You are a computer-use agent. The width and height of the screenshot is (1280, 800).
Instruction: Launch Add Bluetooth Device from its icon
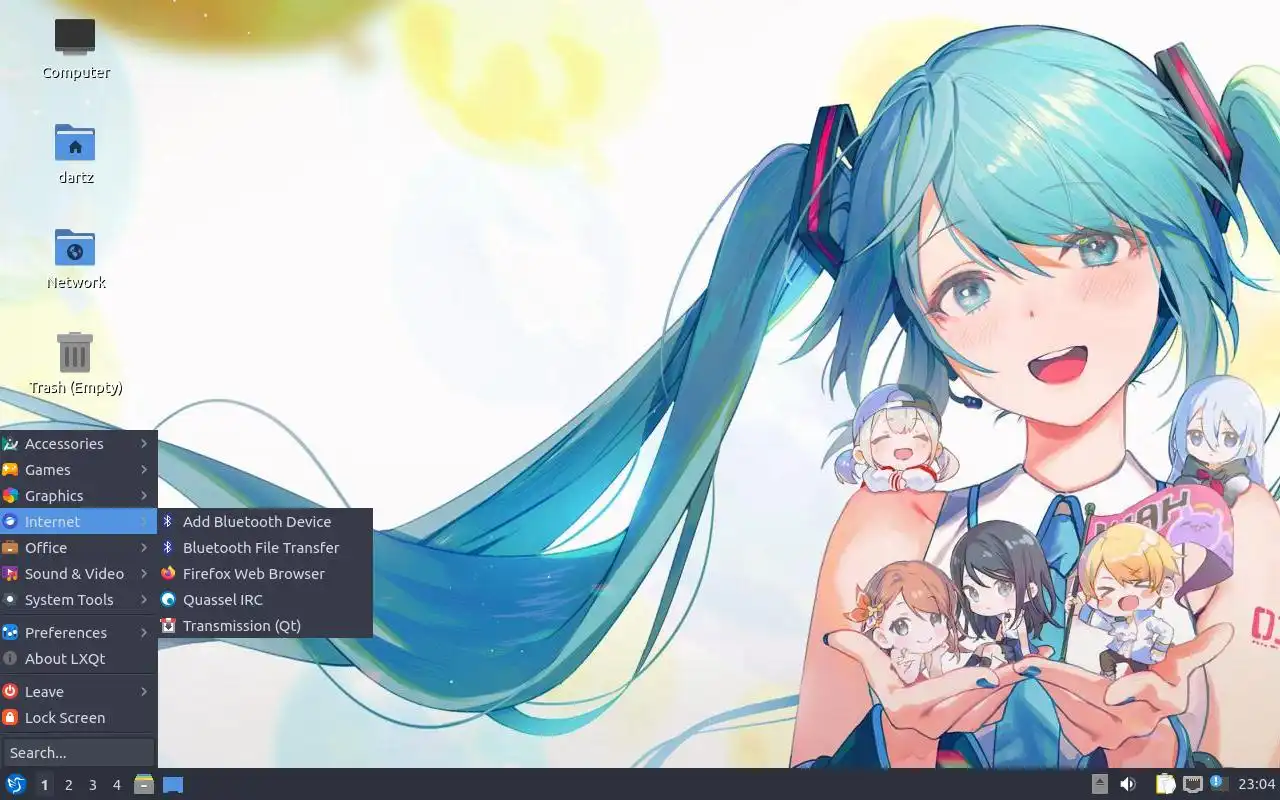pyautogui.click(x=168, y=522)
